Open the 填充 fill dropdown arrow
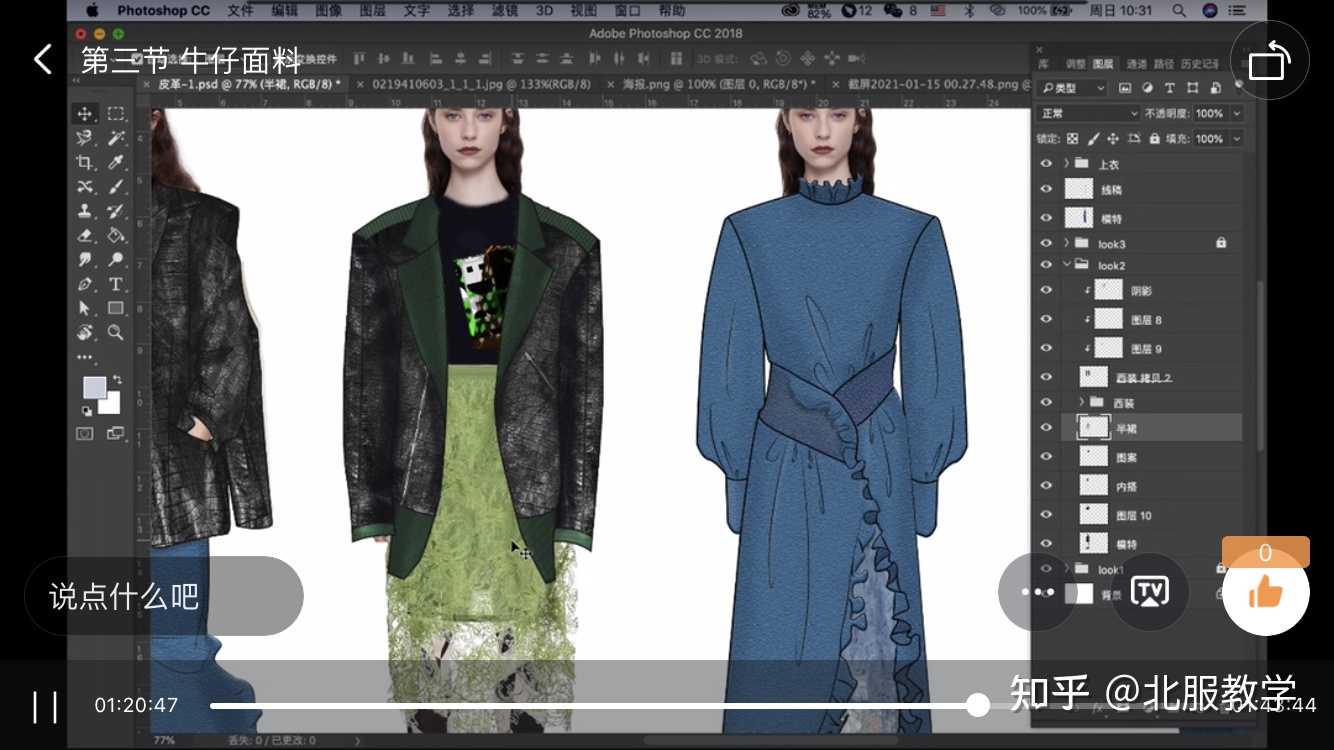This screenshot has width=1334, height=750. [1236, 139]
